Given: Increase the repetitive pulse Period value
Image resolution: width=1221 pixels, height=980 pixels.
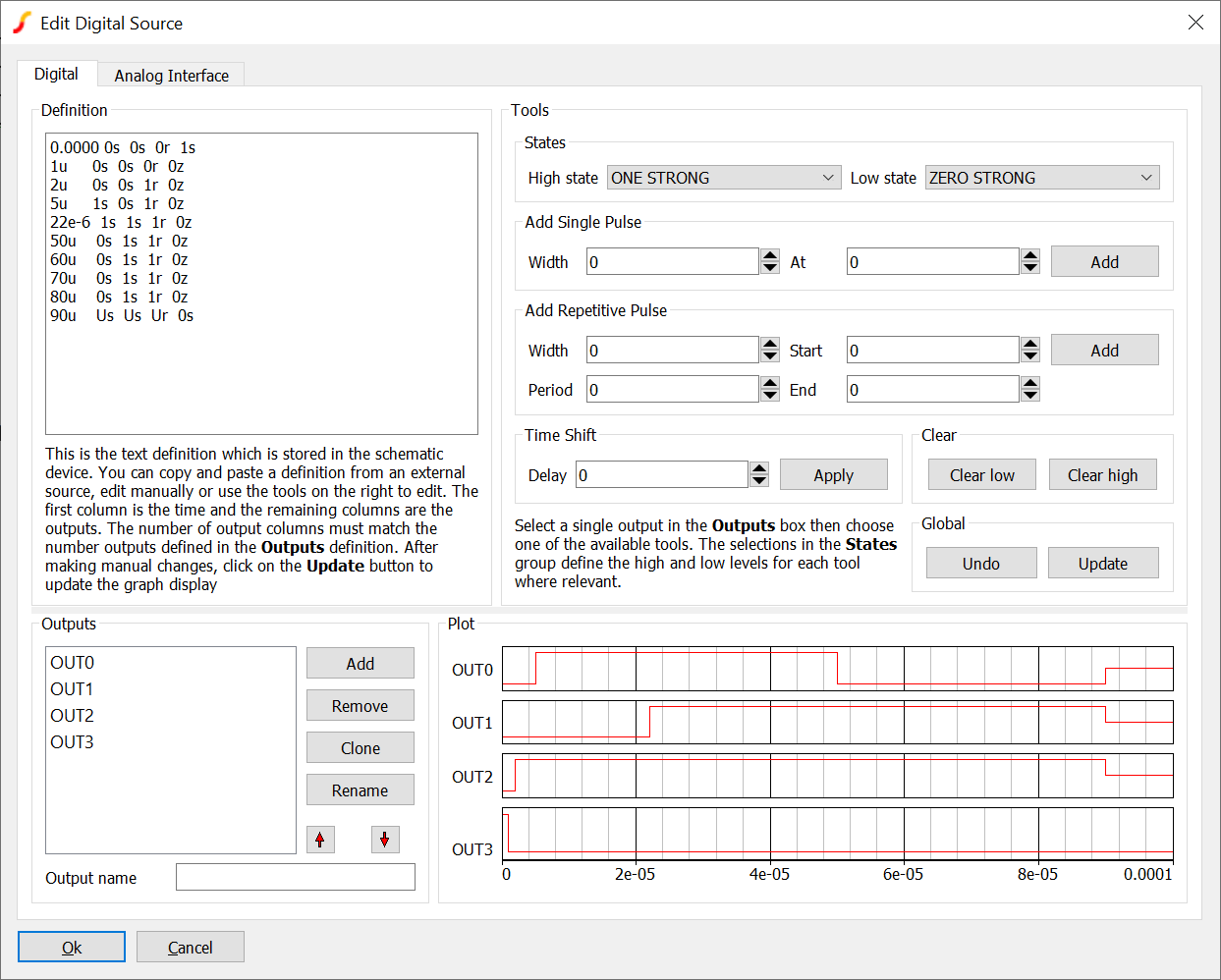Looking at the screenshot, I should (x=770, y=383).
